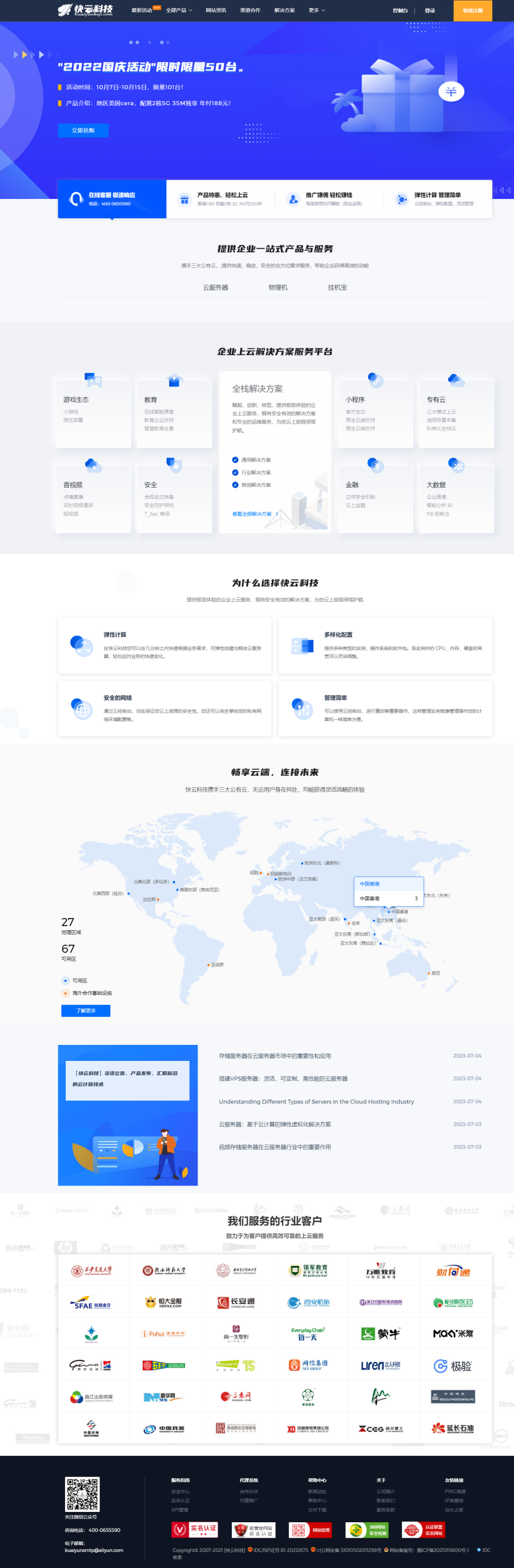
Task: Click the 快云科技 logo in header
Action: click(85, 10)
